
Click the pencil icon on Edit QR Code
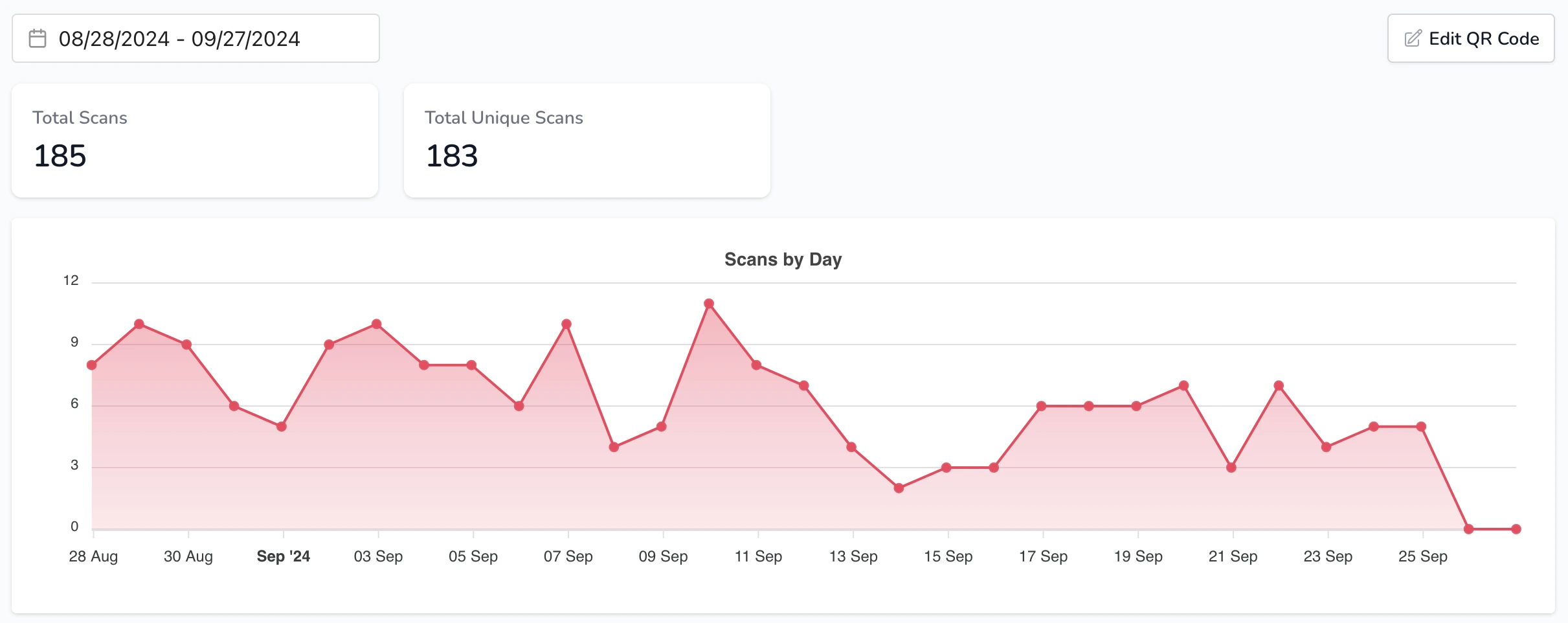tap(1413, 38)
